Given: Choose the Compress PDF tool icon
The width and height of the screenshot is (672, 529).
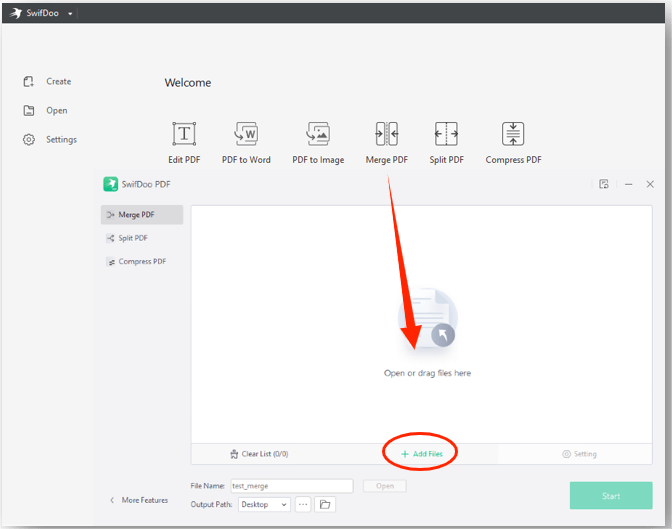Looking at the screenshot, I should [x=513, y=134].
